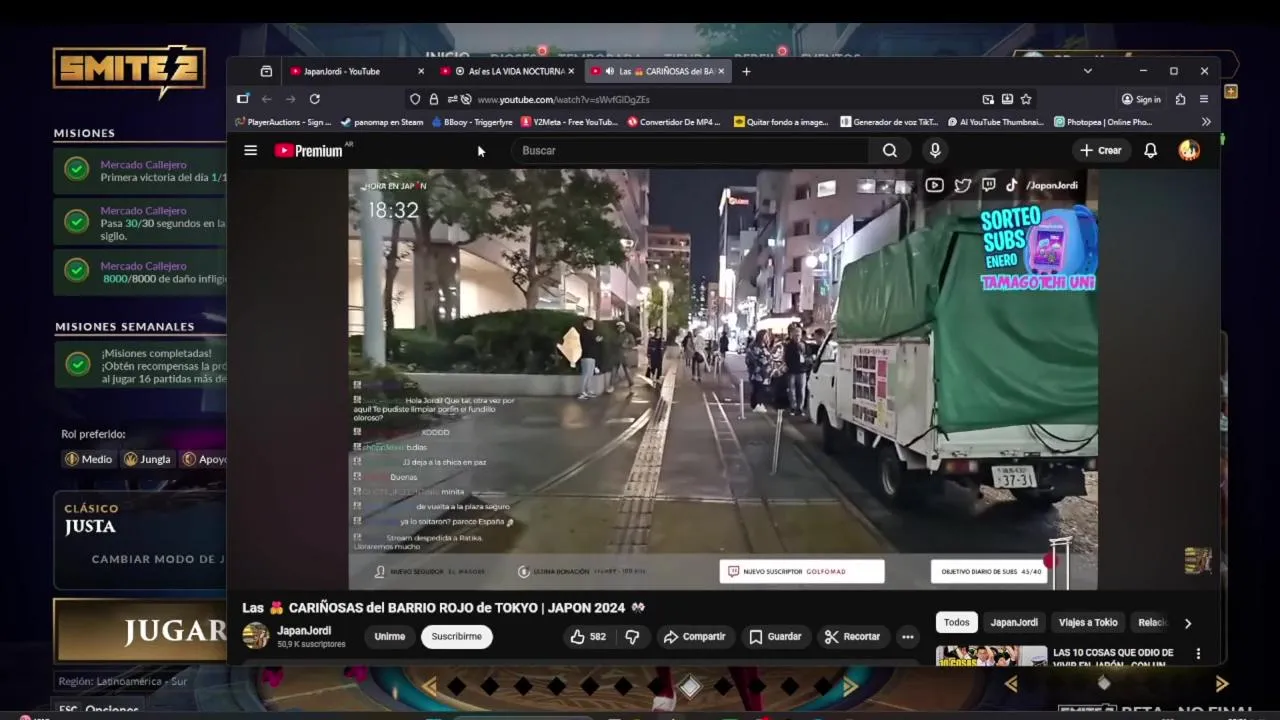The height and width of the screenshot is (720, 1280).
Task: Click the Smite carousel right gold arrow
Action: (x=850, y=686)
